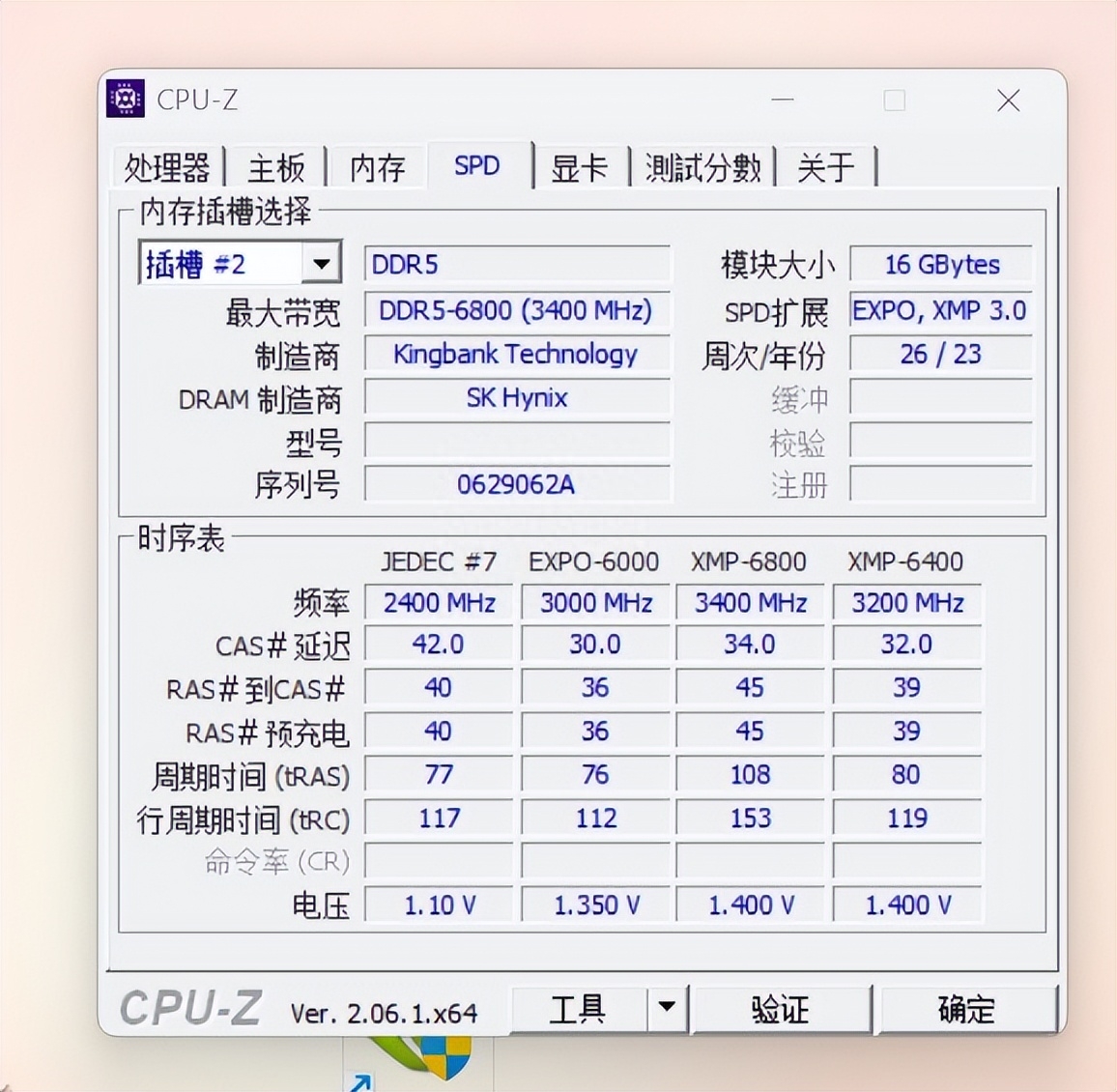Click the tRC value 153

tap(750, 818)
